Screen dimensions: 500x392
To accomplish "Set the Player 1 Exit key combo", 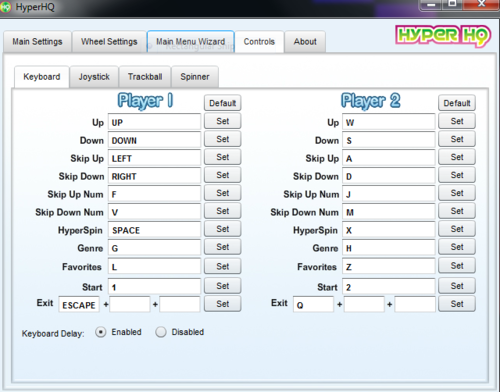I will pos(222,304).
